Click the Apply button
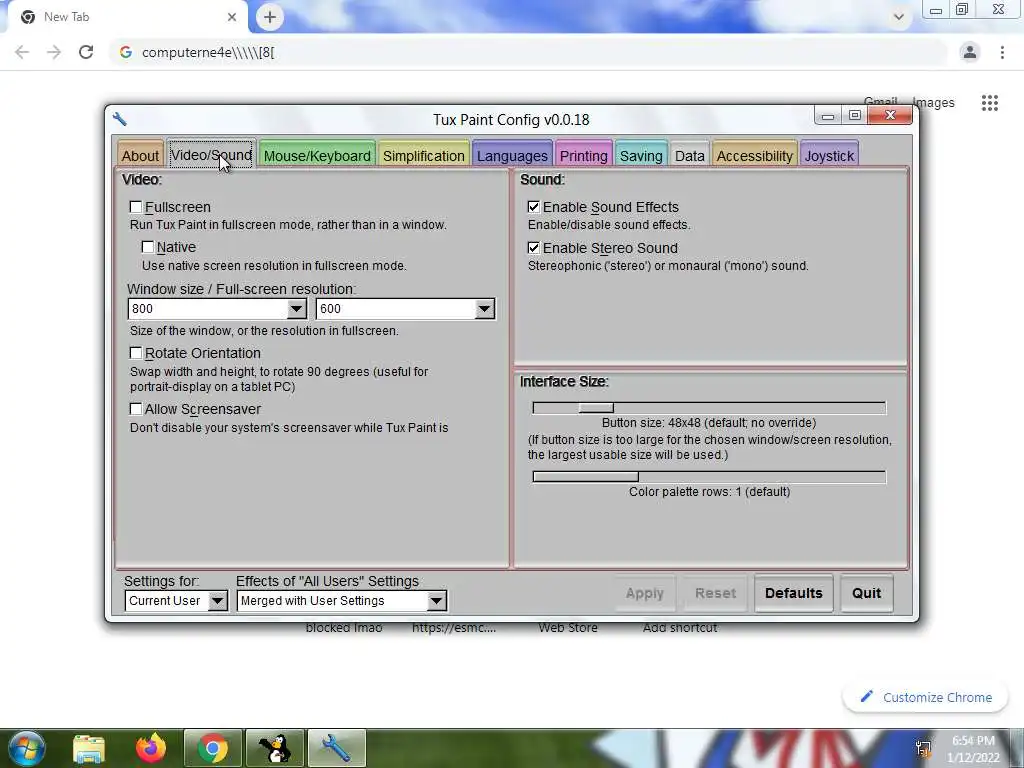Viewport: 1024px width, 768px height. coord(644,593)
